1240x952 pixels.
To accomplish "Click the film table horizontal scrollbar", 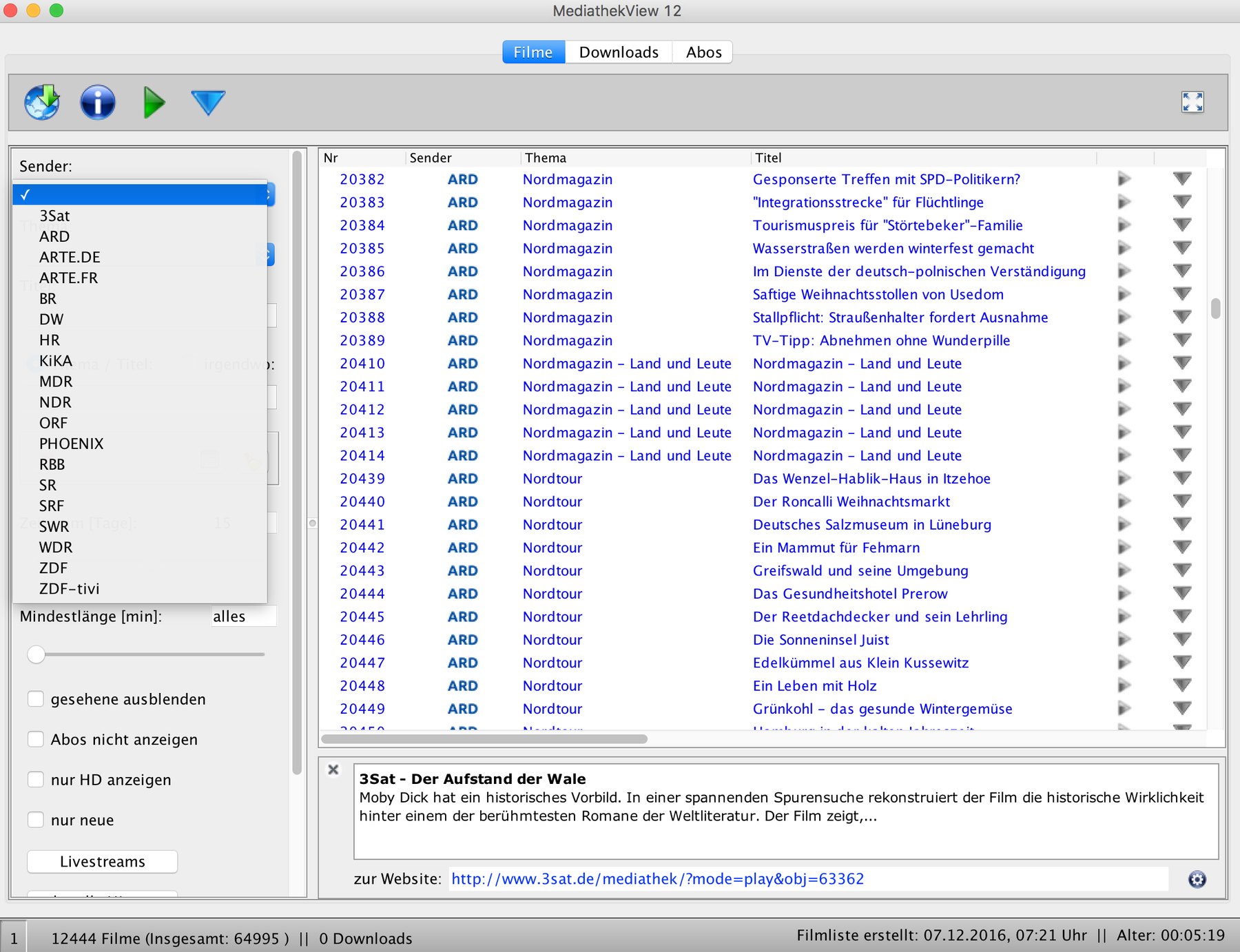I will tap(484, 739).
